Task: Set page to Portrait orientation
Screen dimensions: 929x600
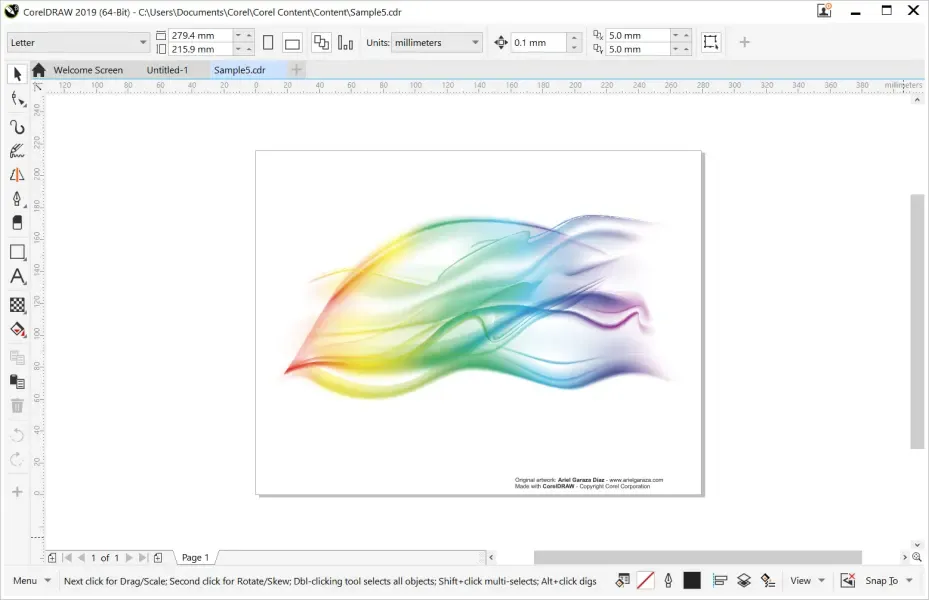Action: (268, 43)
